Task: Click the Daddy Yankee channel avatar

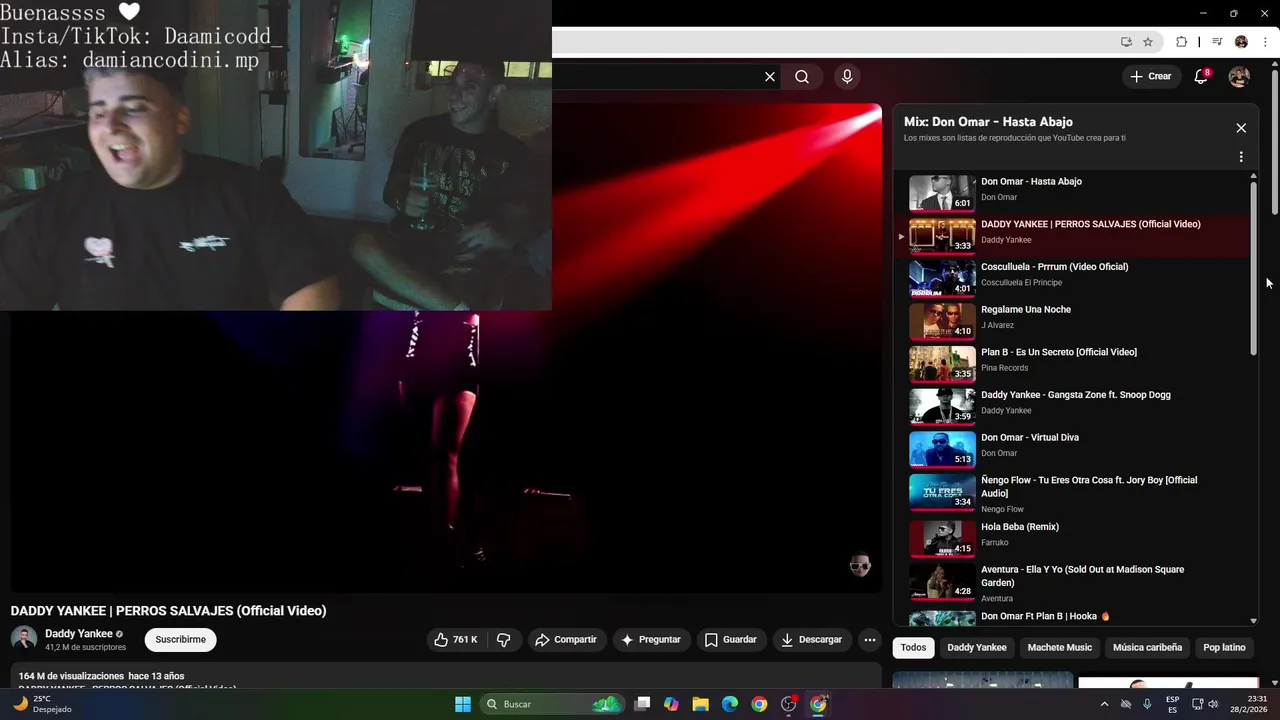Action: 24,639
